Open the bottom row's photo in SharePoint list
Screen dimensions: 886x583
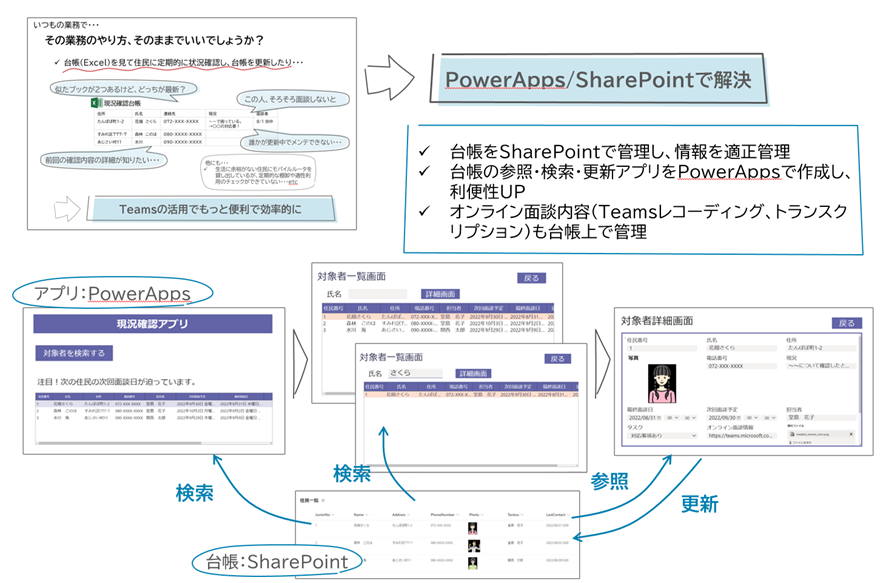(473, 563)
